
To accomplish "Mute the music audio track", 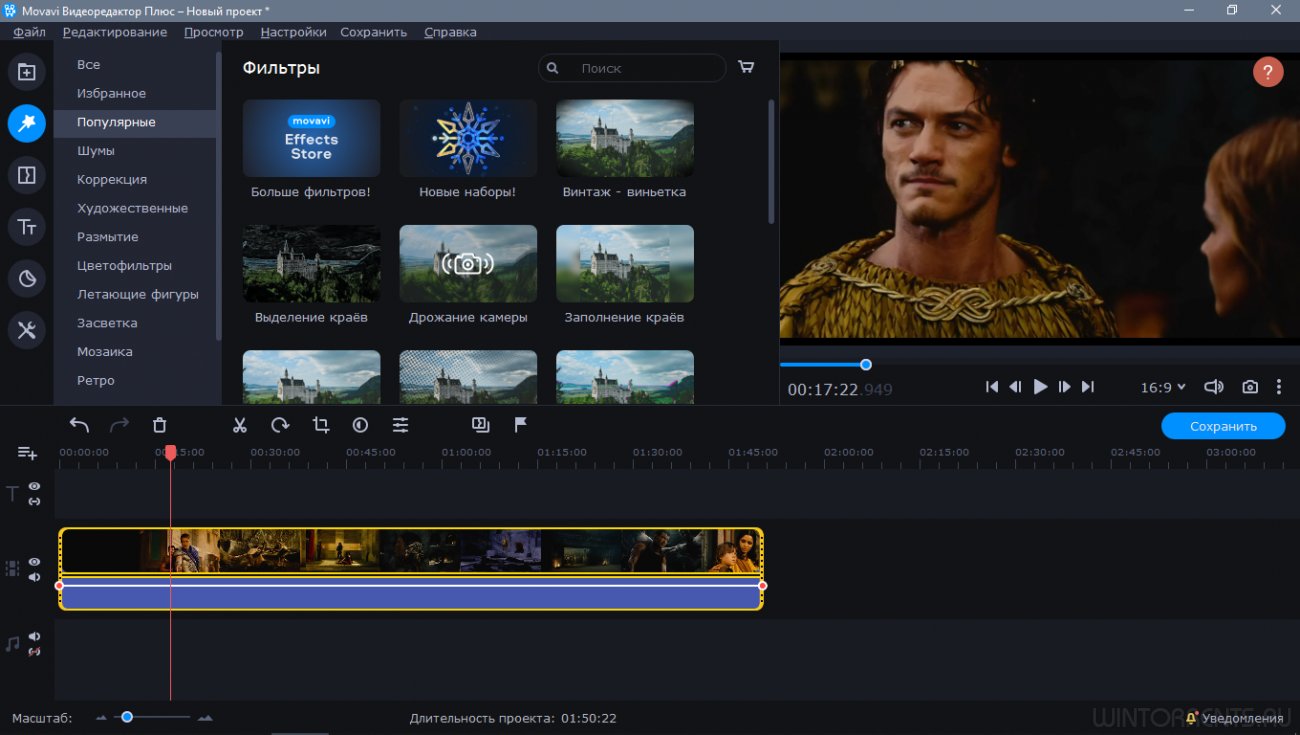I will tap(34, 636).
